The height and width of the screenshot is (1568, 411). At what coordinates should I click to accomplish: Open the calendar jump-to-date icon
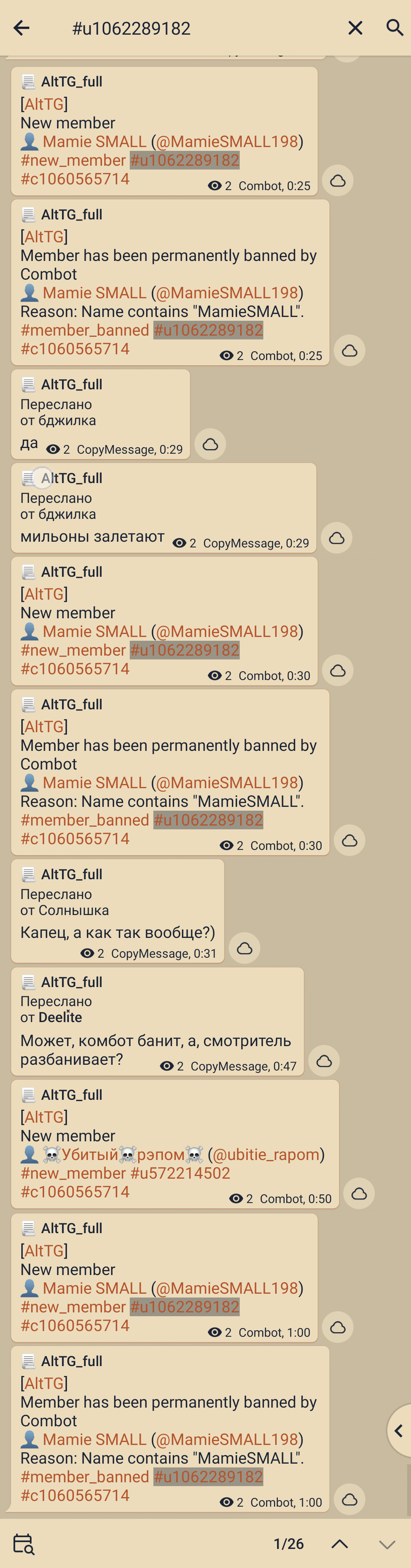pos(24,1544)
